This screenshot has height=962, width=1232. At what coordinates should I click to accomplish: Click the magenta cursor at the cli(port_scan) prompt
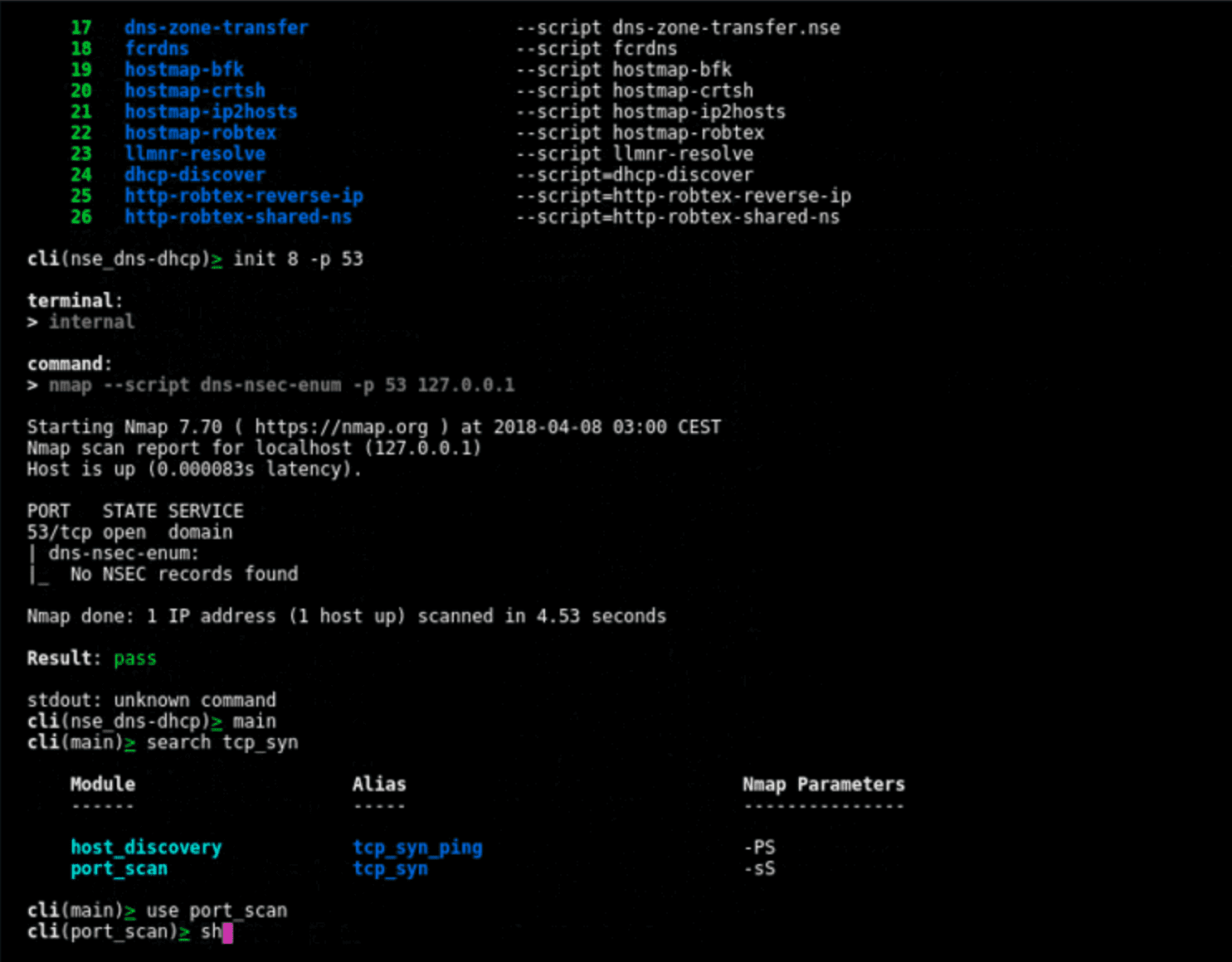[227, 932]
